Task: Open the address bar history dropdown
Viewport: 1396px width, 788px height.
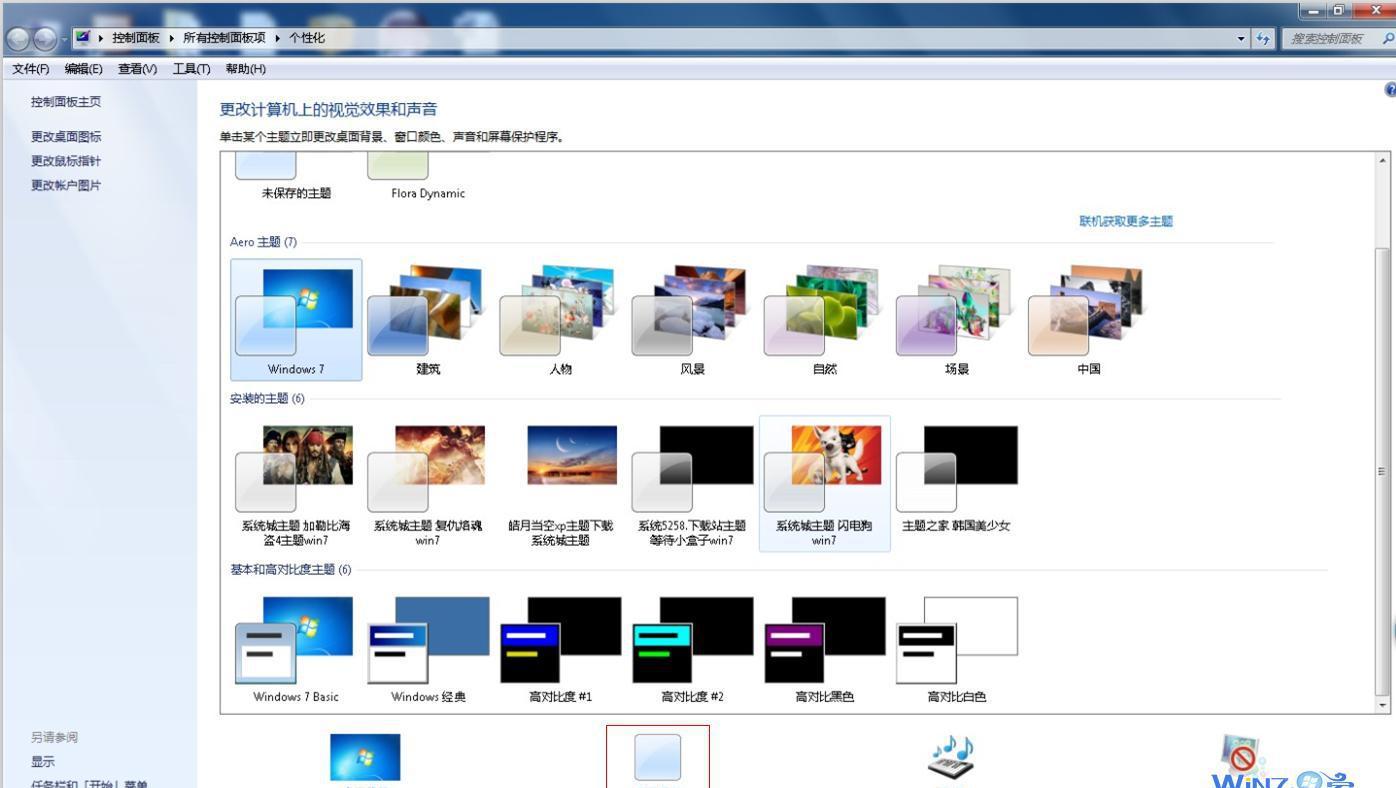Action: (x=1242, y=38)
